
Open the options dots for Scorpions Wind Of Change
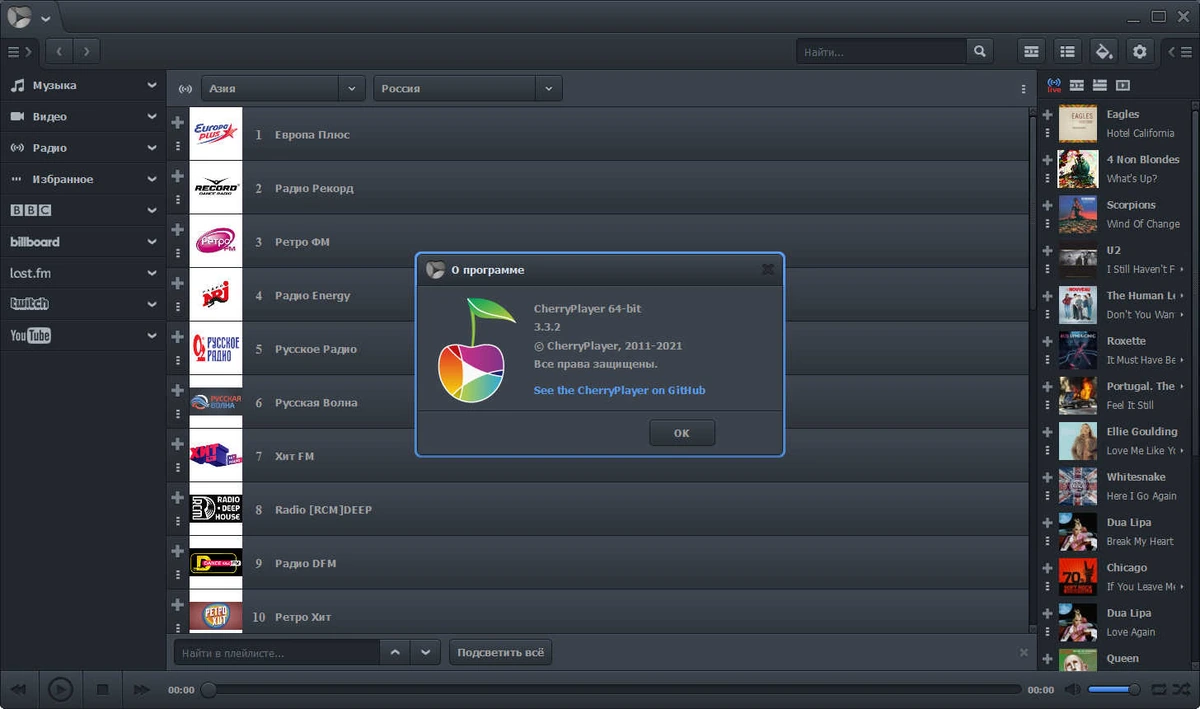pyautogui.click(x=1048, y=224)
